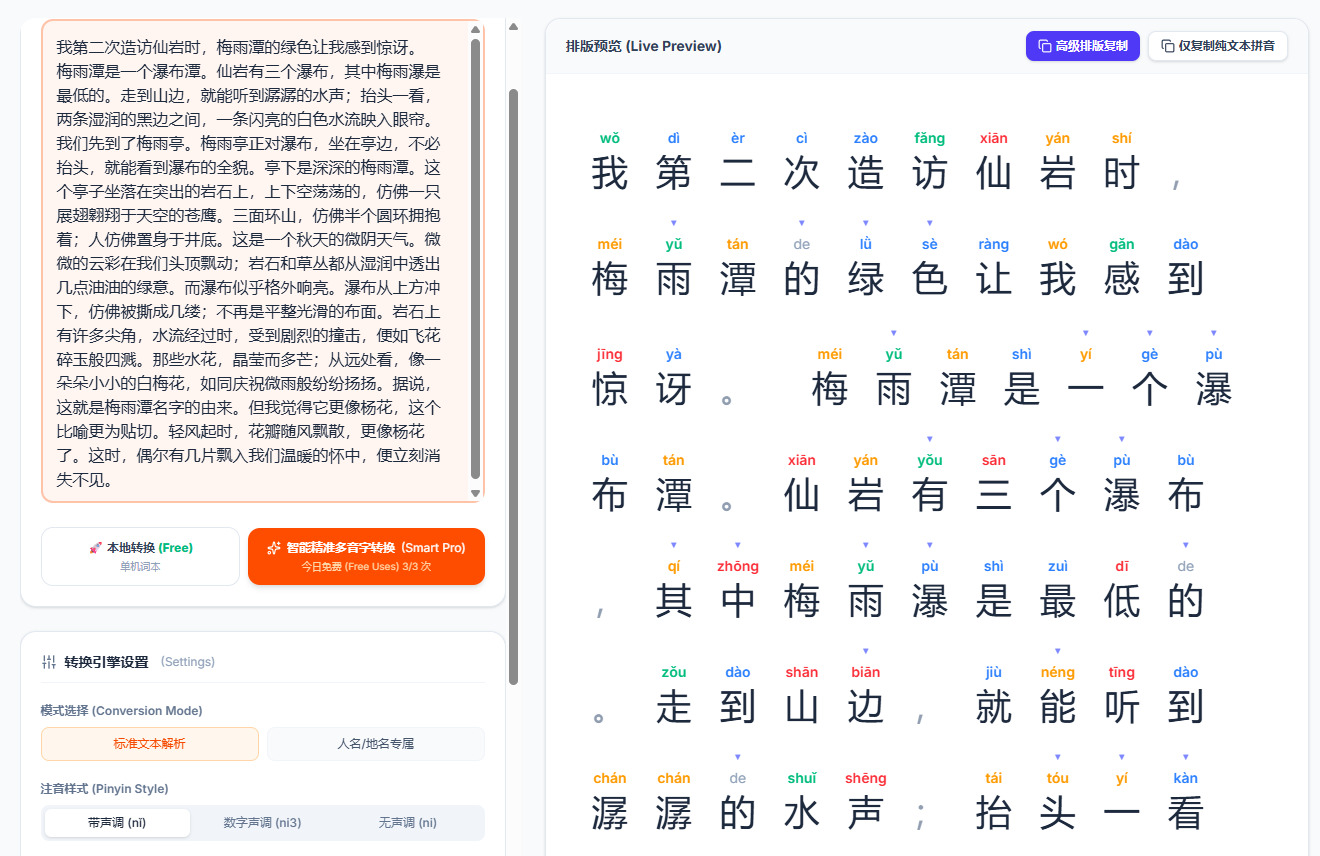Screen dimensions: 1320x856
Task: Open pronunciation arrow above 边 (biān)
Action: click(x=866, y=651)
